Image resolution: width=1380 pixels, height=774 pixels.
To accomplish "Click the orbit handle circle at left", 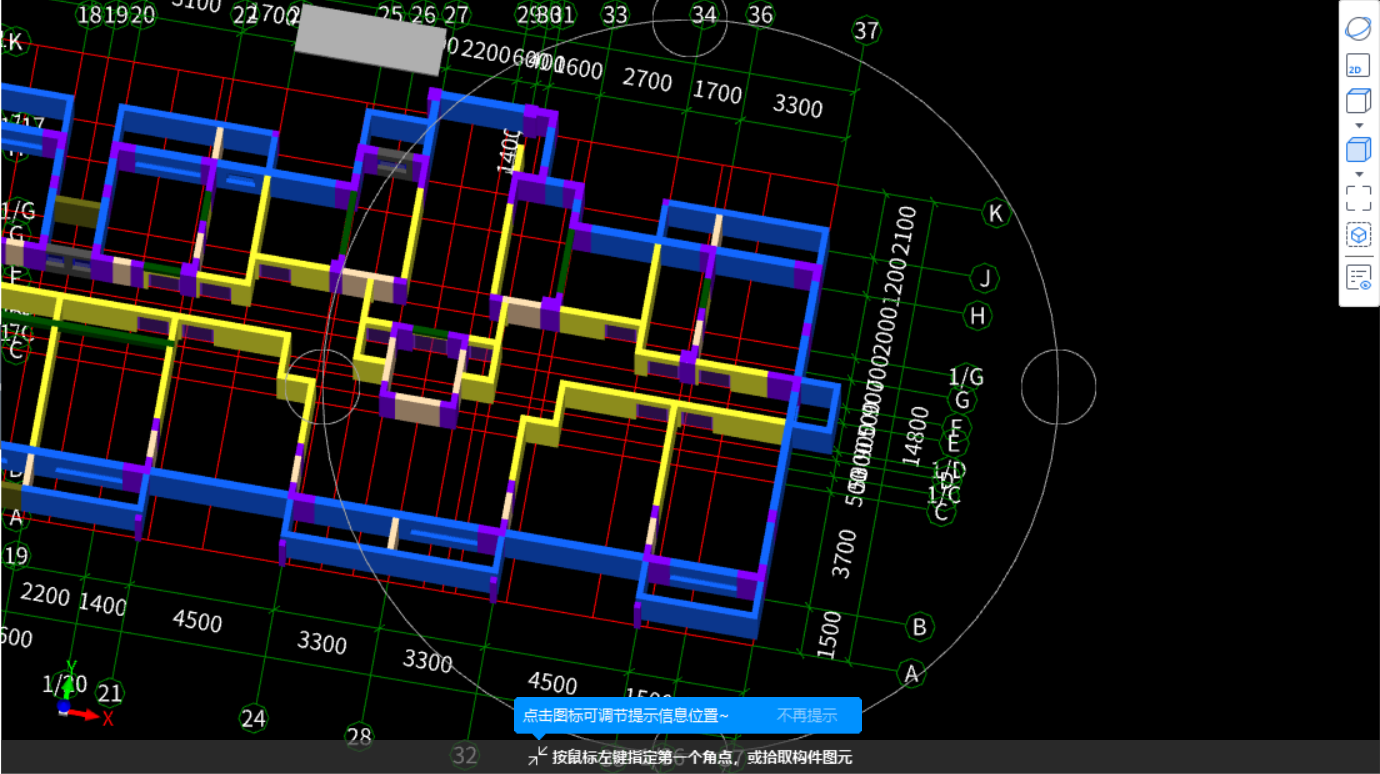I will pos(321,387).
